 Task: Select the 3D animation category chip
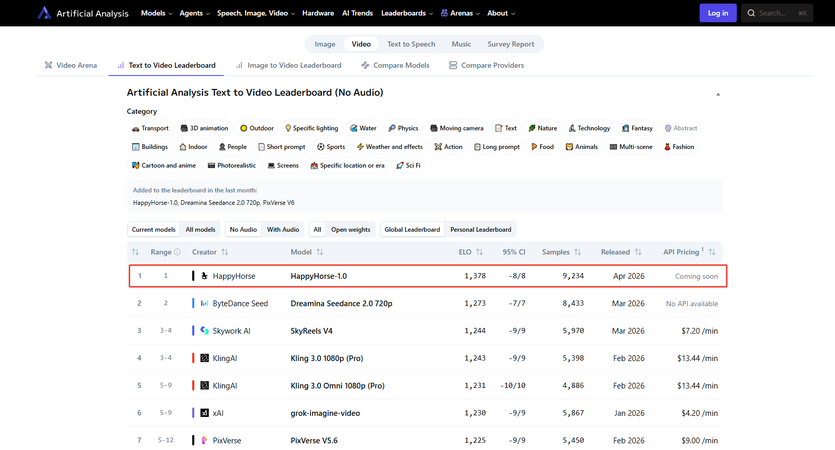coord(204,128)
